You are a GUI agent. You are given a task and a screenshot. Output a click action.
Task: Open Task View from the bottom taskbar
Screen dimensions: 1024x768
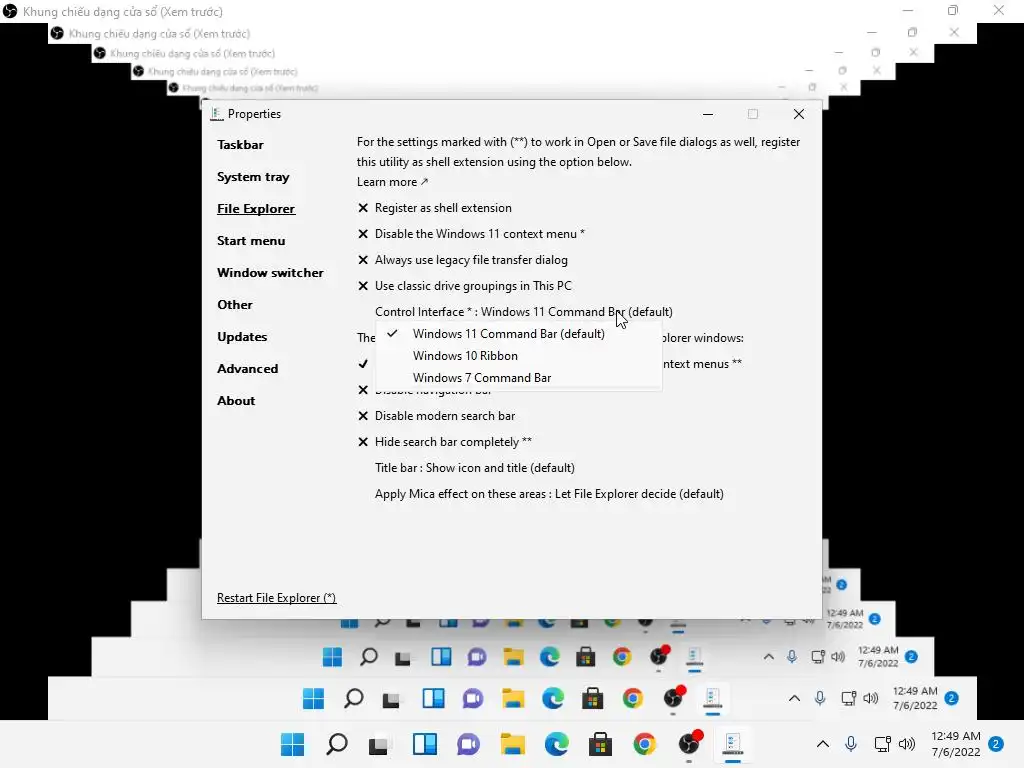click(379, 744)
